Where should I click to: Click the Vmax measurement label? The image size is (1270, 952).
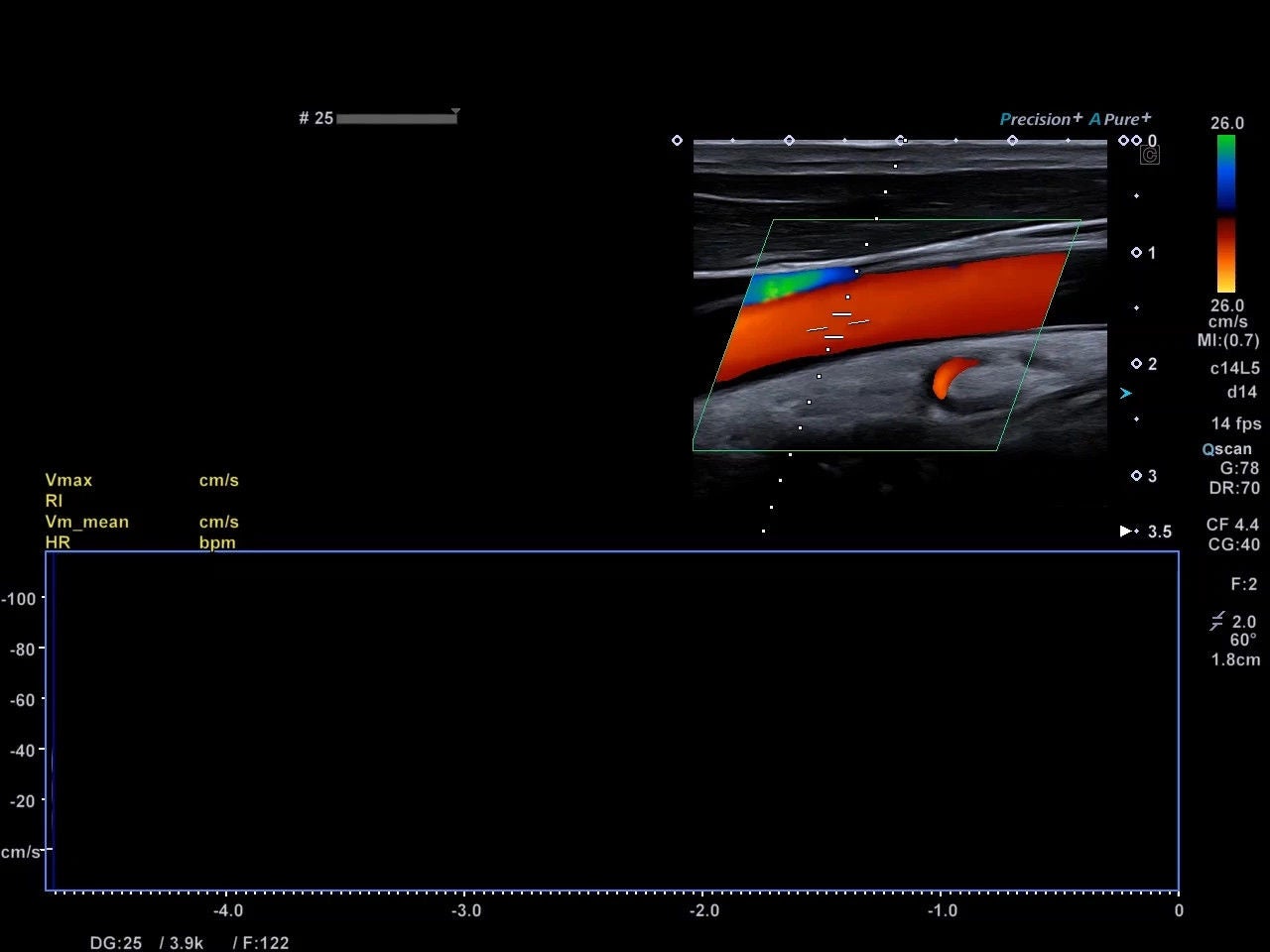[x=68, y=480]
